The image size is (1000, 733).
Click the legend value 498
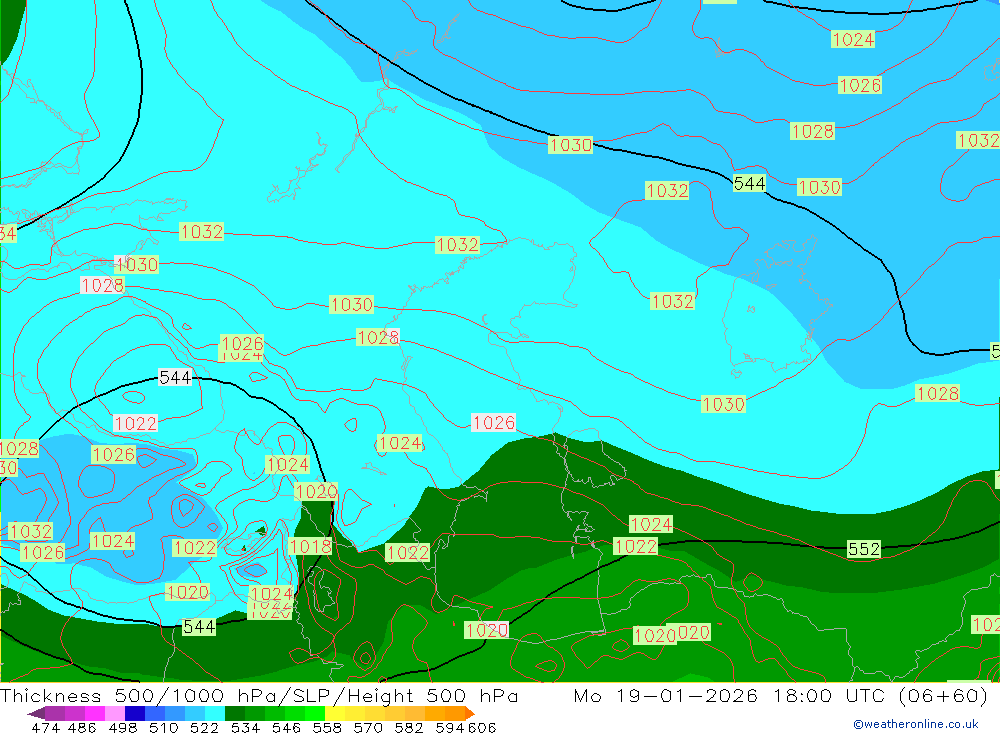(x=122, y=727)
